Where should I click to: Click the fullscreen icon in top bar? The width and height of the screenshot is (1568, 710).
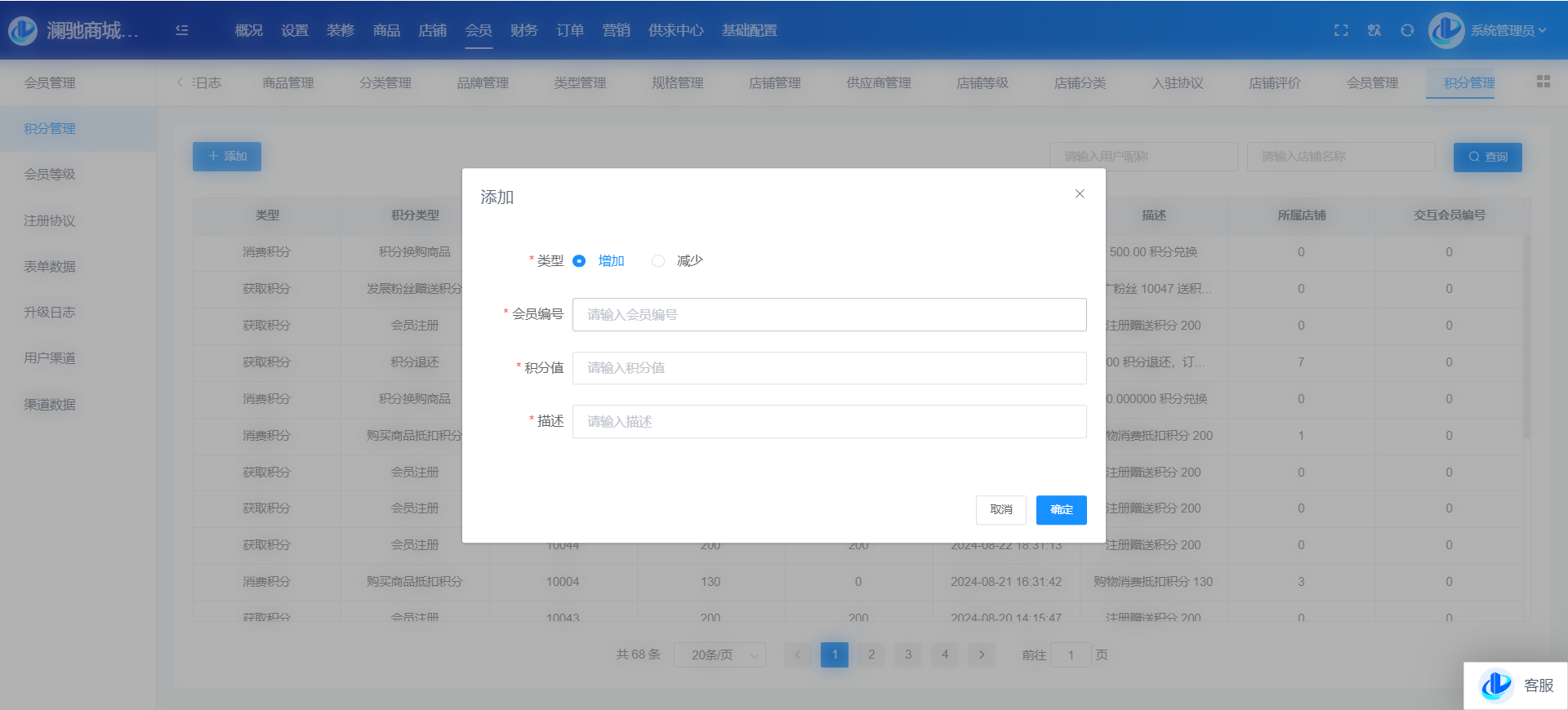[x=1341, y=30]
